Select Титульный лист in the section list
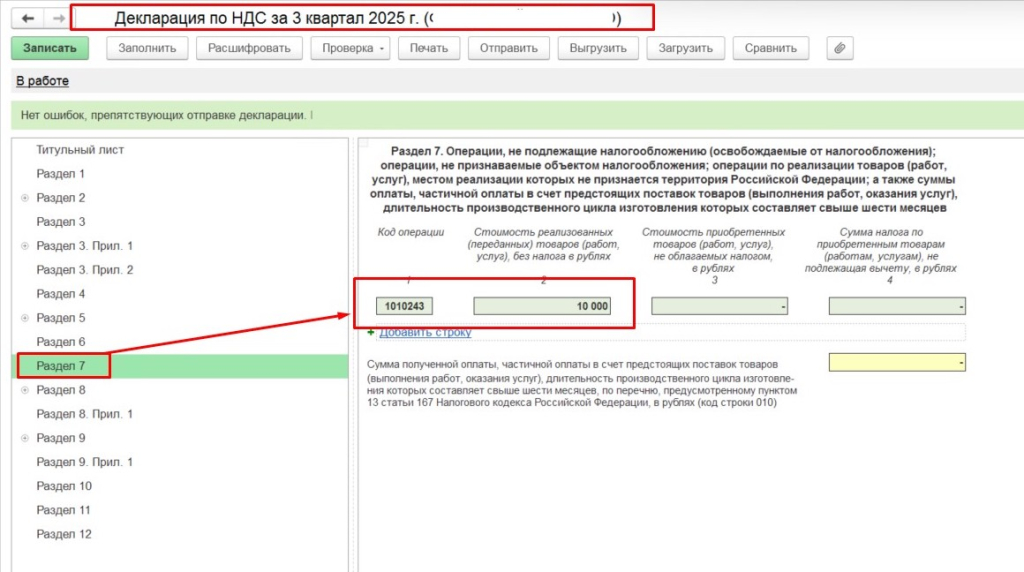The height and width of the screenshot is (572, 1024). pyautogui.click(x=80, y=150)
